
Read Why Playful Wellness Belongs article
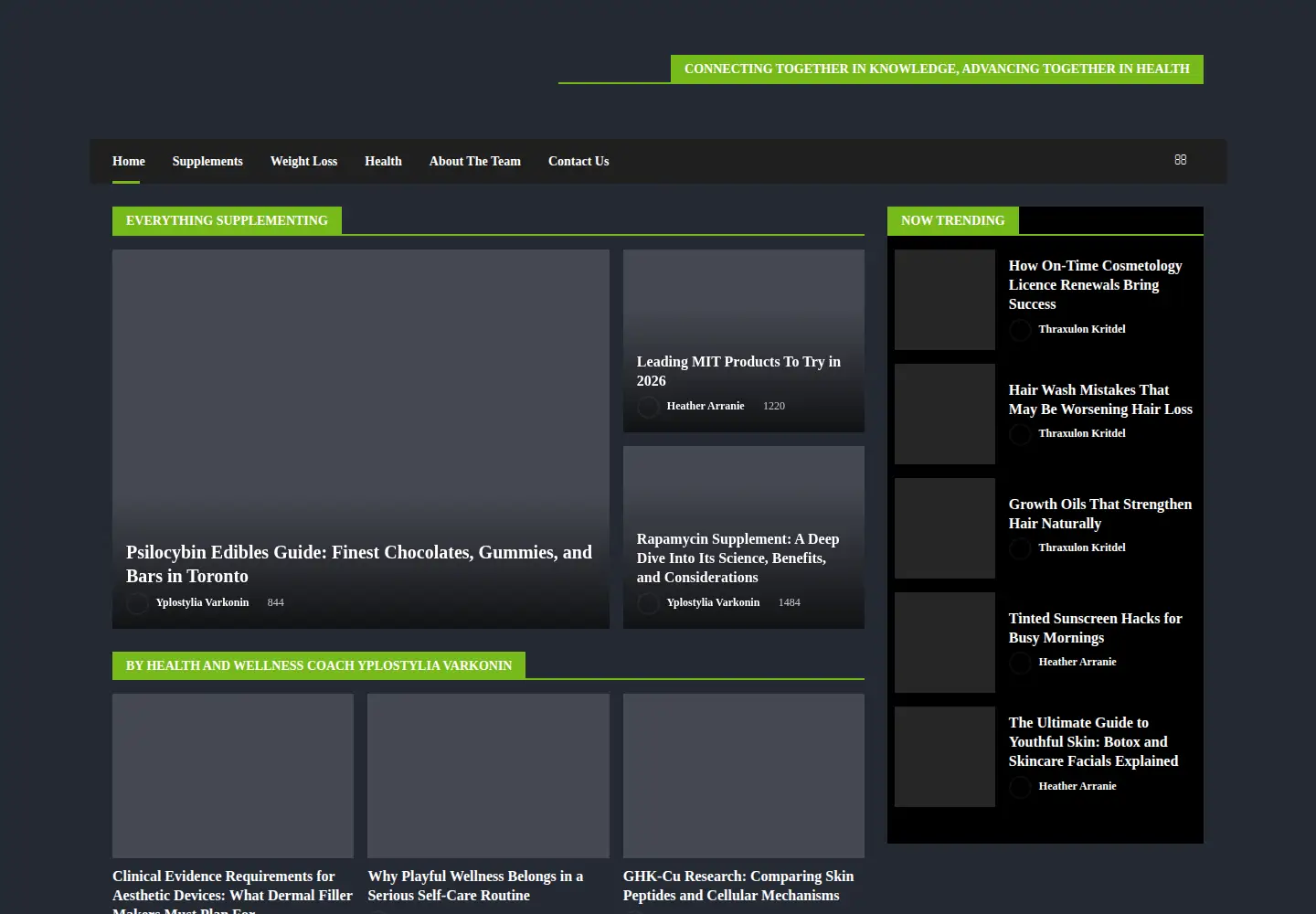tap(475, 886)
